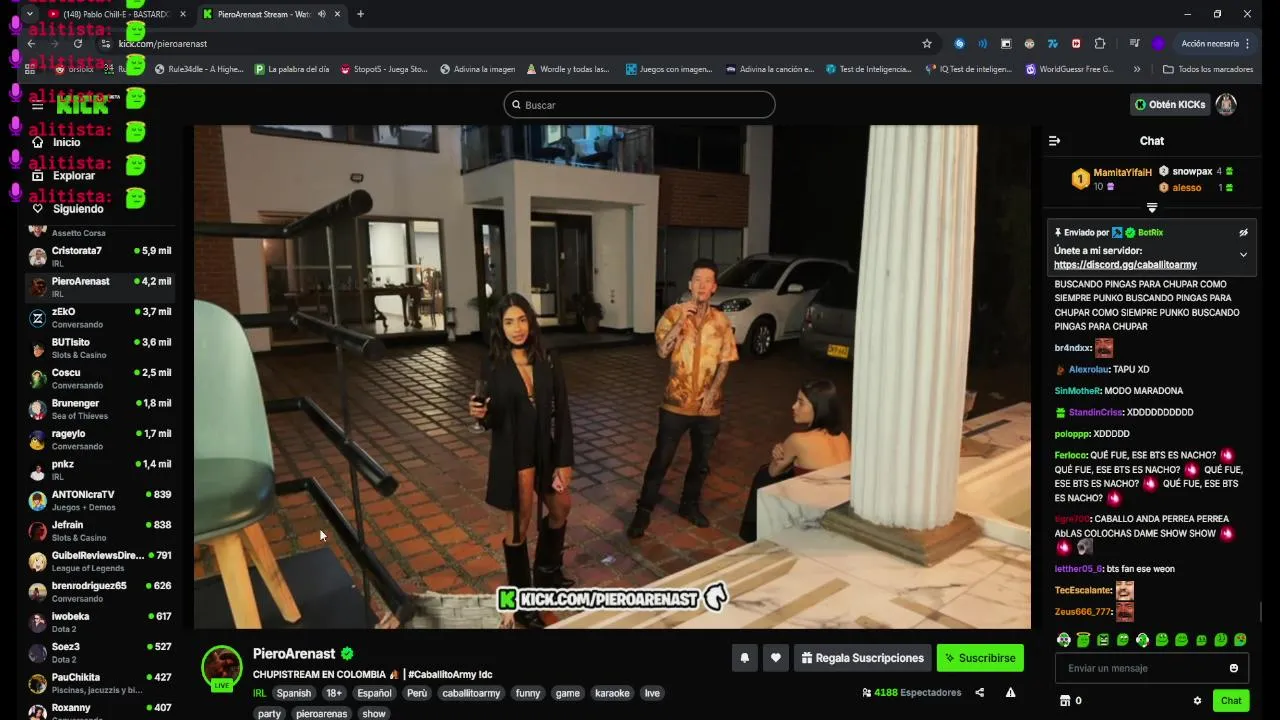Click the caballitoarmy tag

(471, 693)
